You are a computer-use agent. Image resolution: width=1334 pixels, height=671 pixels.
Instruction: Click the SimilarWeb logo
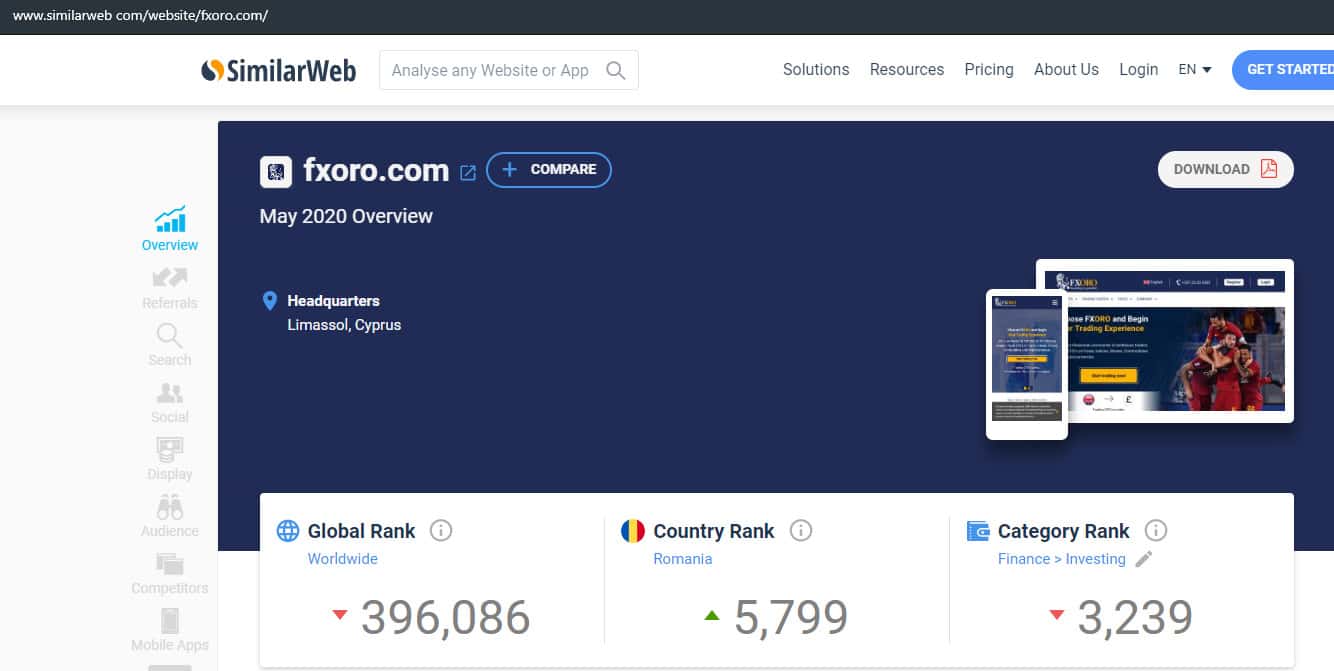pos(278,70)
